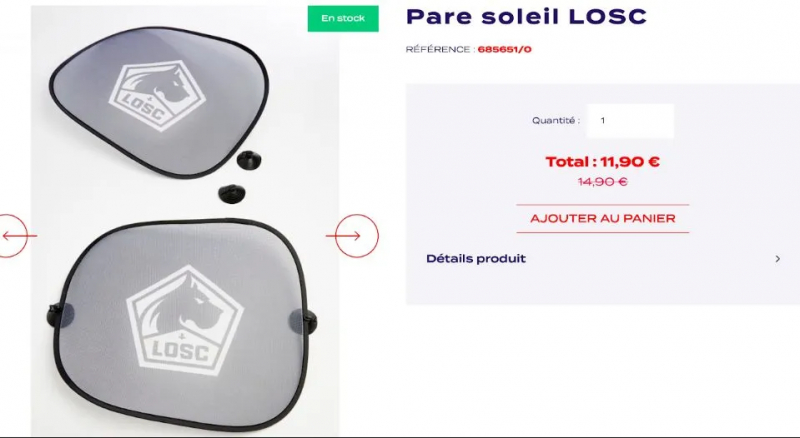Focus the Quantité input field

point(630,121)
